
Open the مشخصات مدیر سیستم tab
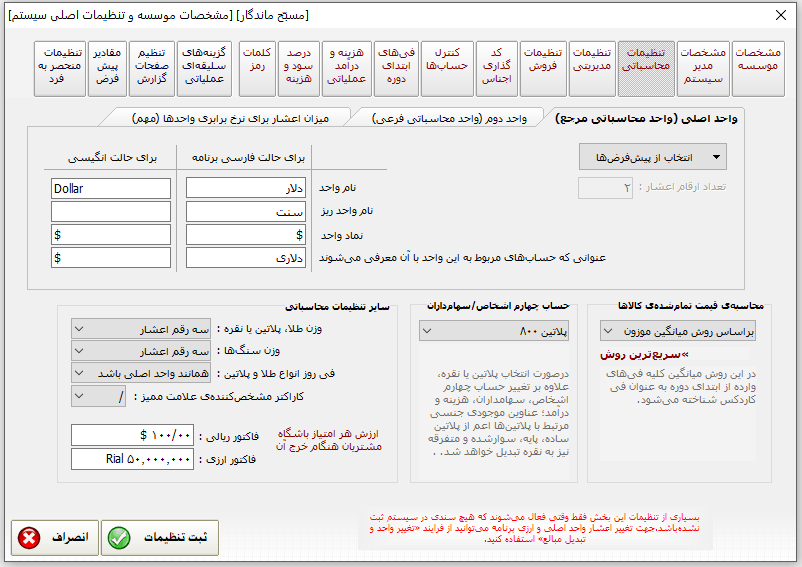tap(703, 69)
